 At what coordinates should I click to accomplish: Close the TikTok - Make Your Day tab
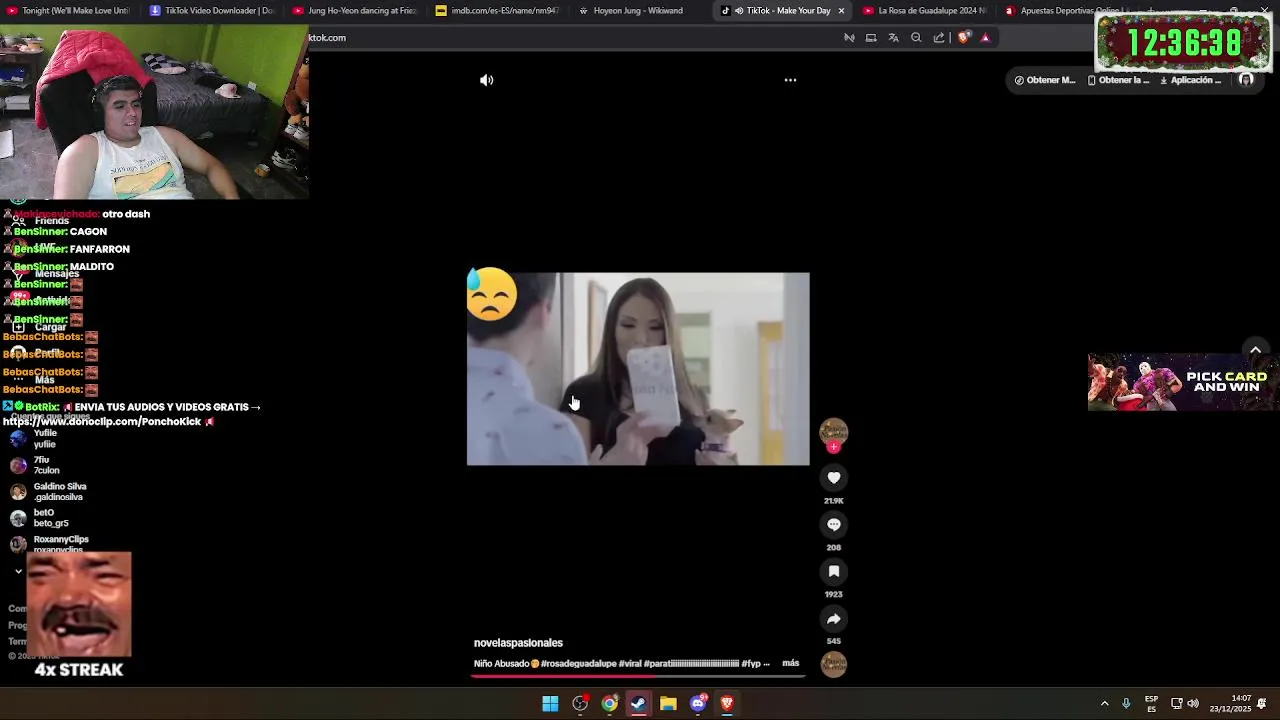pyautogui.click(x=841, y=11)
